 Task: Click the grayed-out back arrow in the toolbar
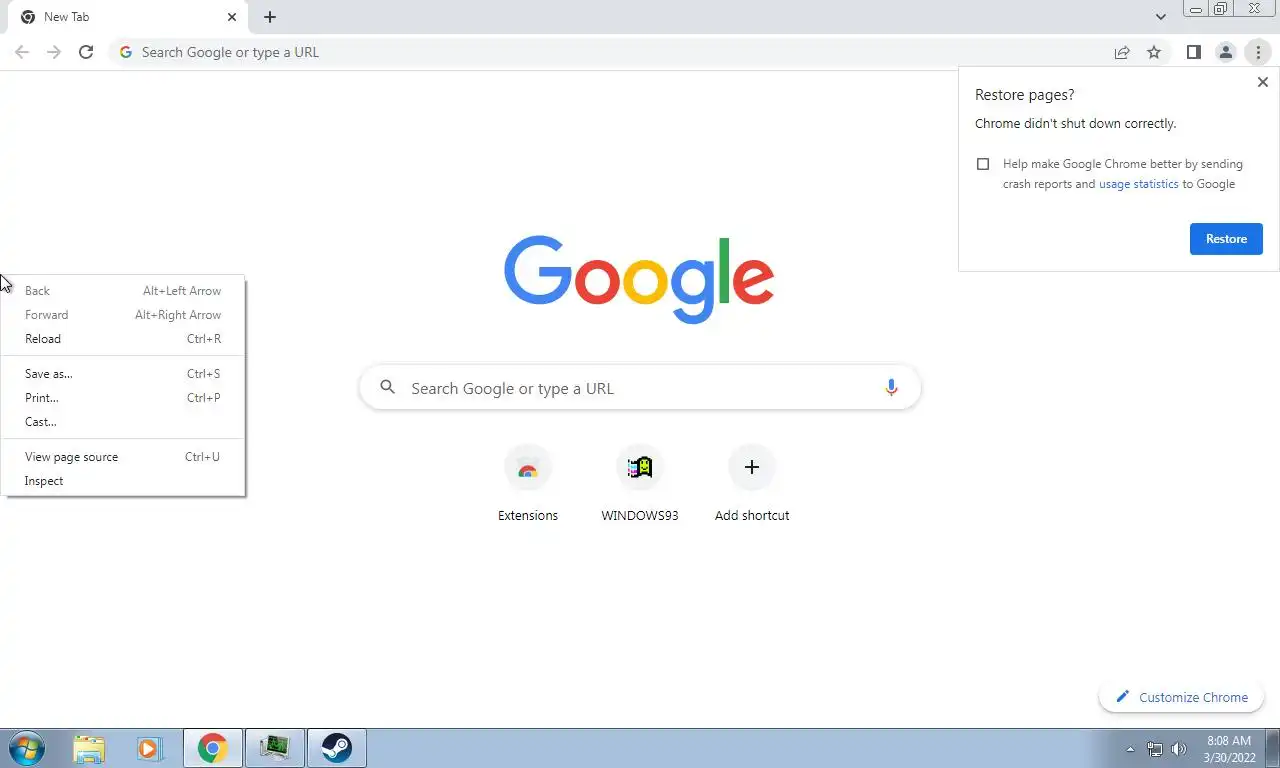pos(22,52)
